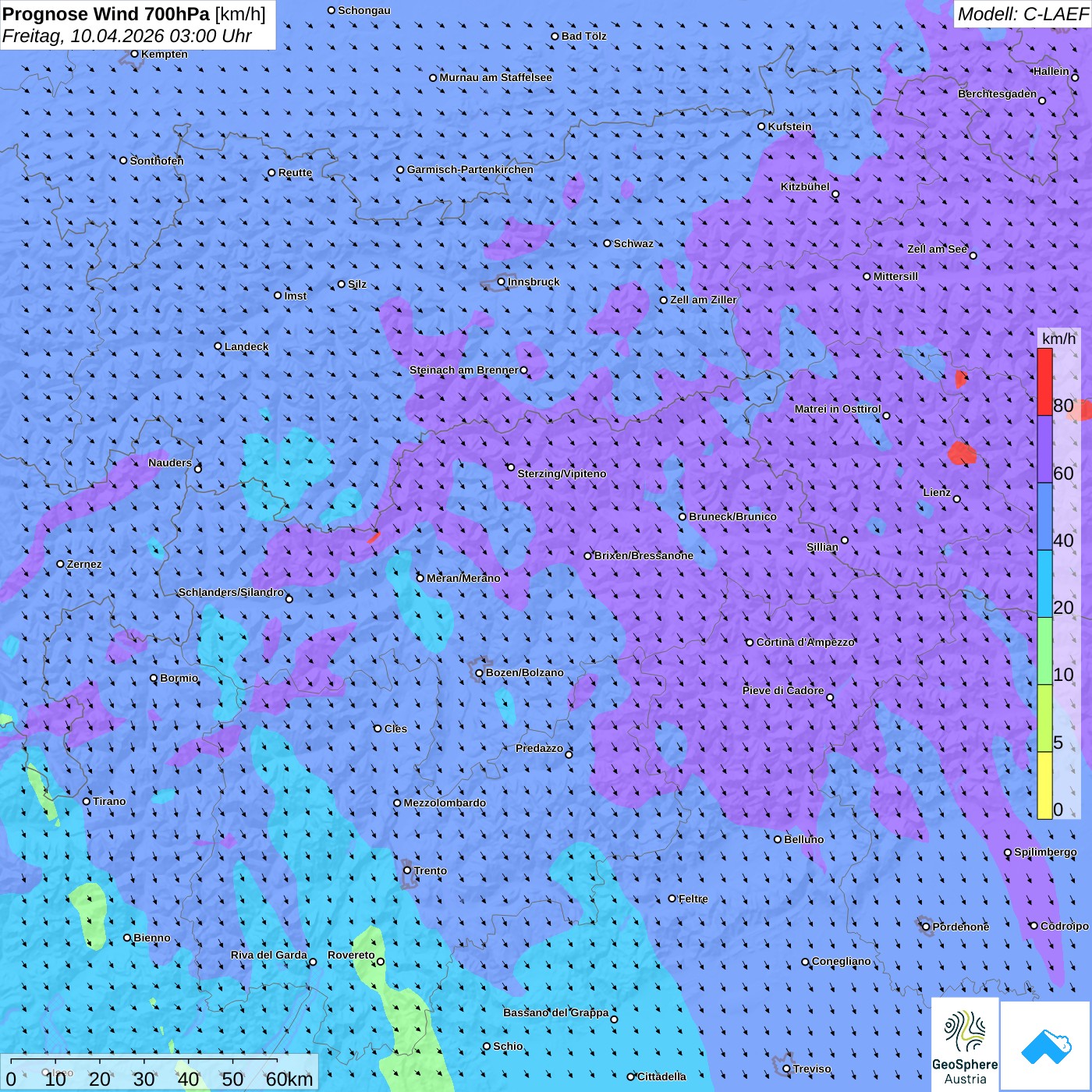
Task: Click the Cles city label
Action: [395, 729]
